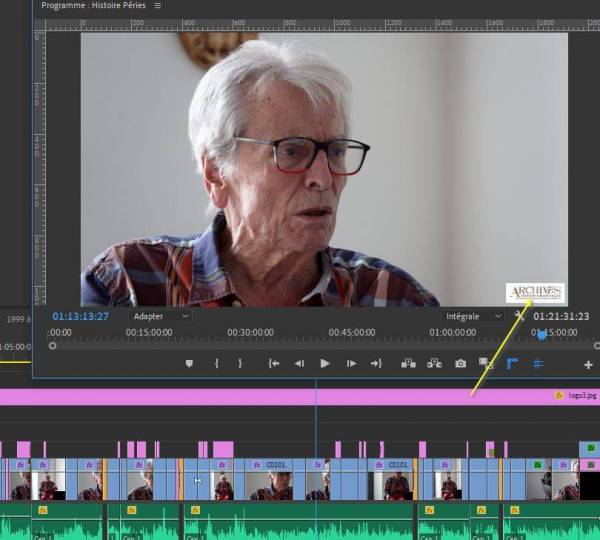Image resolution: width=600 pixels, height=540 pixels.
Task: Step forward one frame
Action: 351,364
